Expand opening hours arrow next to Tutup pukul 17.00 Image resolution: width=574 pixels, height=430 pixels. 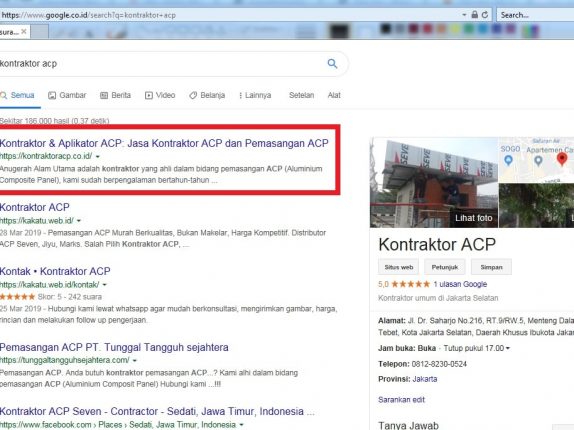tap(508, 348)
